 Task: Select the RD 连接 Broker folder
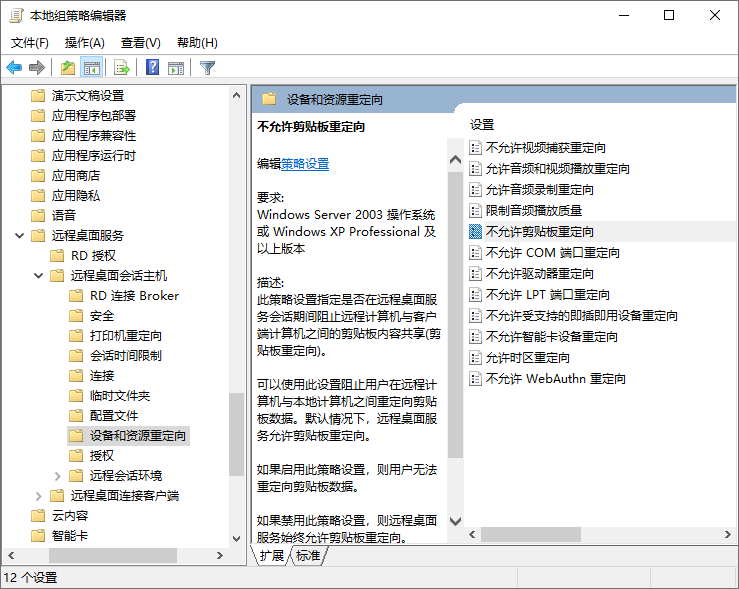coord(134,296)
